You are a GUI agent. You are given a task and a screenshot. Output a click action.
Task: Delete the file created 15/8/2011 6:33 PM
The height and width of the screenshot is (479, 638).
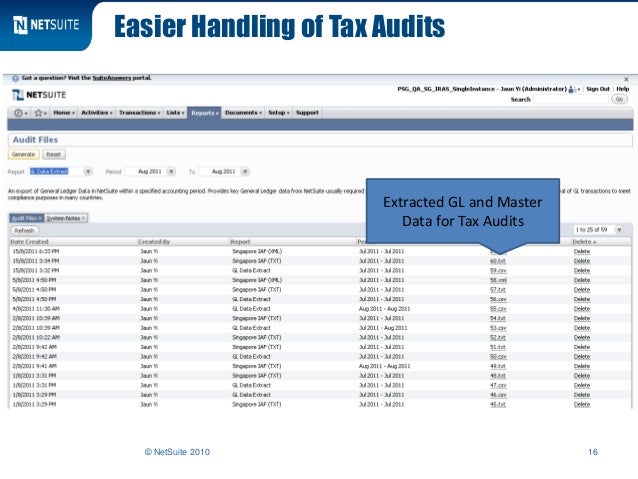tap(582, 252)
